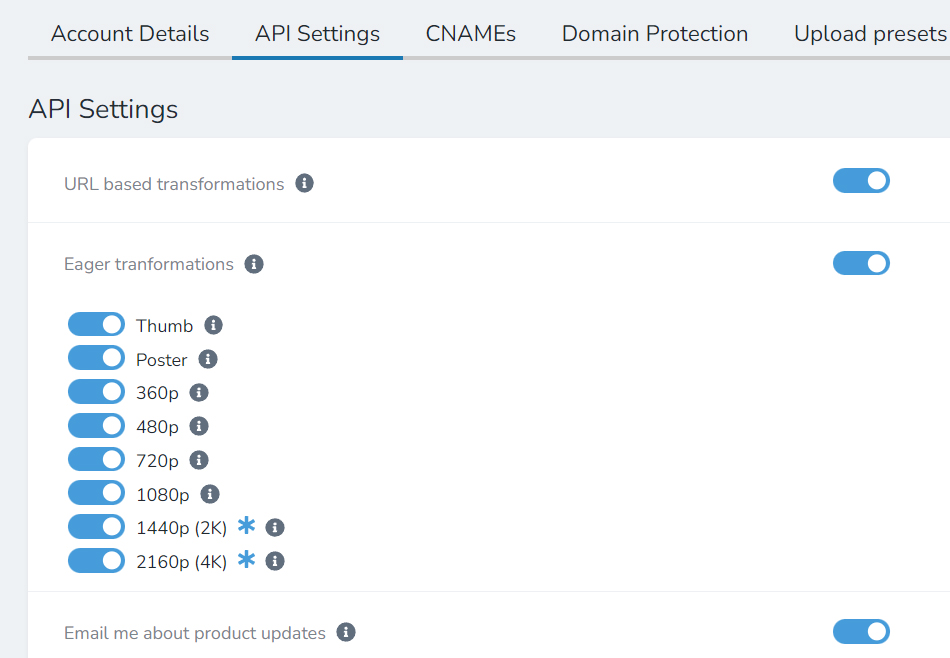Switch to the Account Details tab
Viewport: 950px width, 658px height.
click(130, 34)
